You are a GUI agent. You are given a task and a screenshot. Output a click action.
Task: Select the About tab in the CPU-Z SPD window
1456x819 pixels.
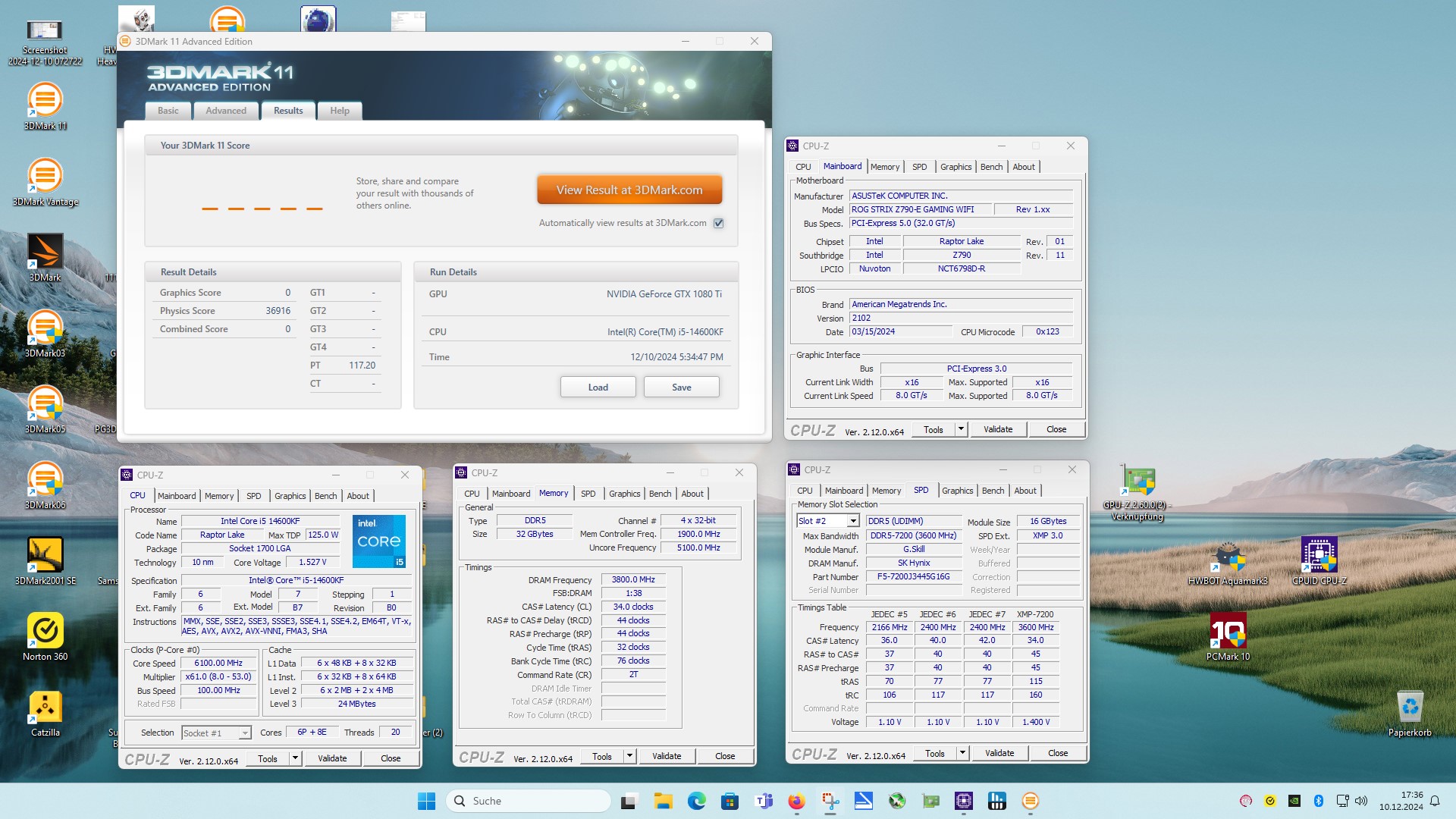pyautogui.click(x=1025, y=491)
